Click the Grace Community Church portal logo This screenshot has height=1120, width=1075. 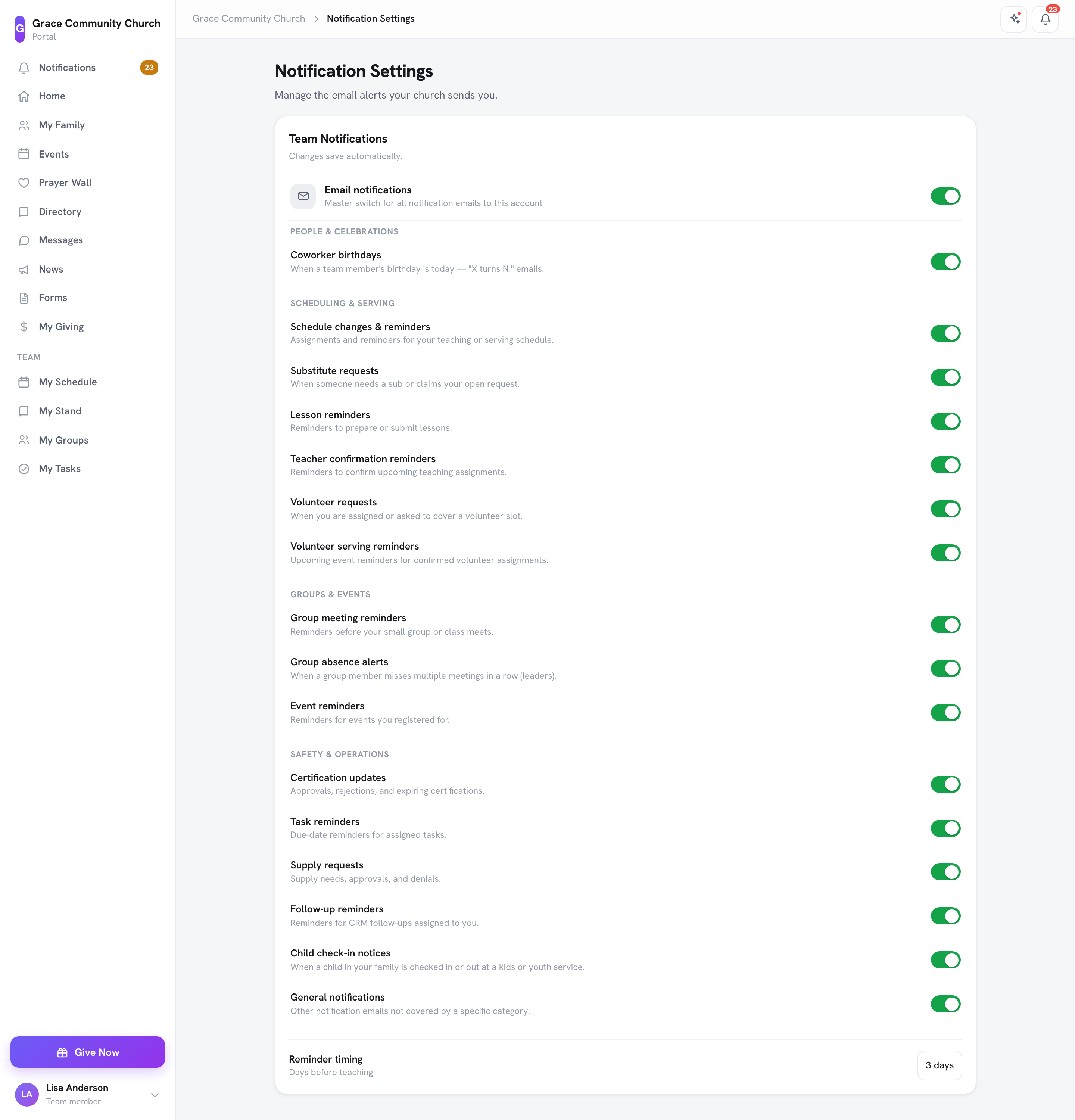pyautogui.click(x=20, y=29)
